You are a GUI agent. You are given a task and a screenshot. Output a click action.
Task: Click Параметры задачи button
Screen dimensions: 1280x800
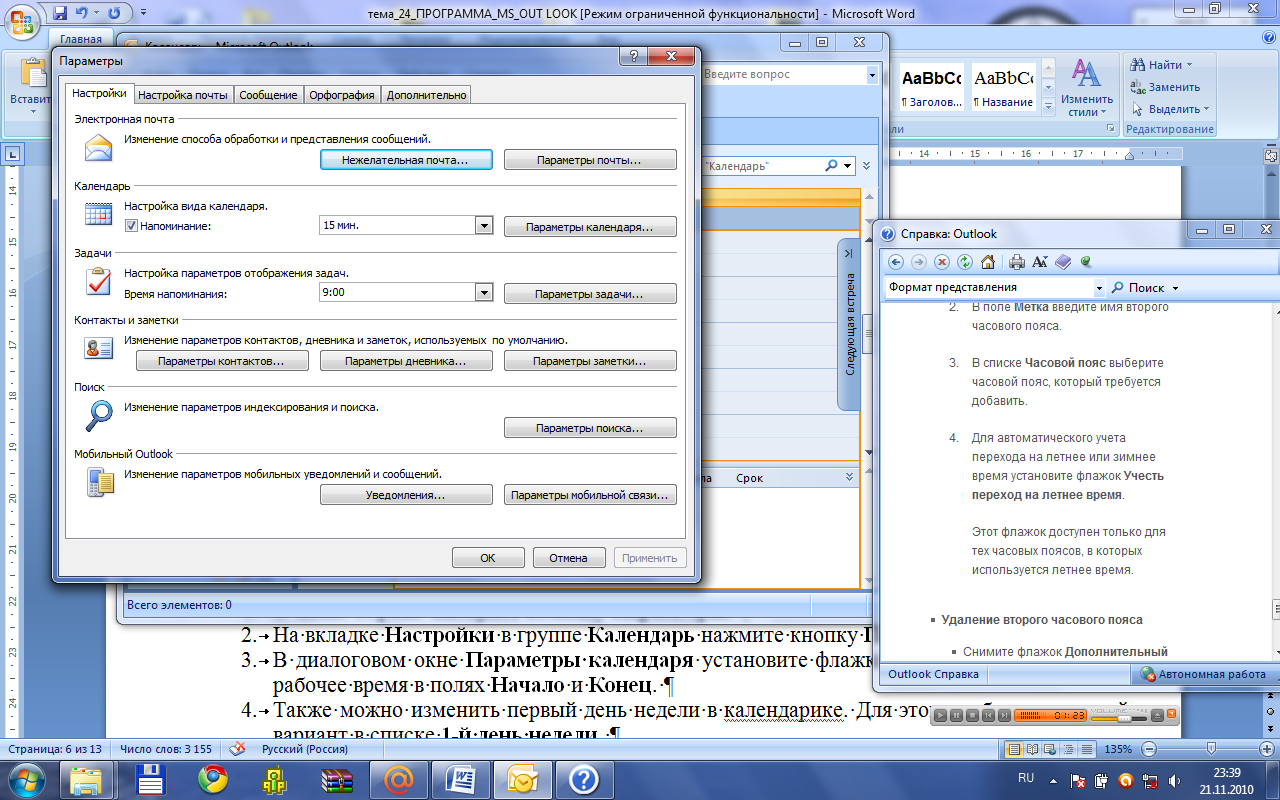[x=590, y=294]
